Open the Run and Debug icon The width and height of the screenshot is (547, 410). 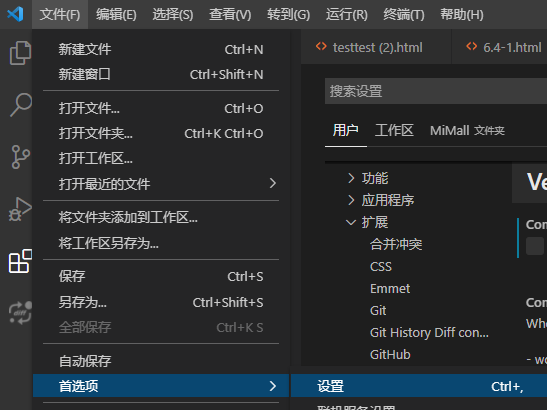[x=20, y=209]
